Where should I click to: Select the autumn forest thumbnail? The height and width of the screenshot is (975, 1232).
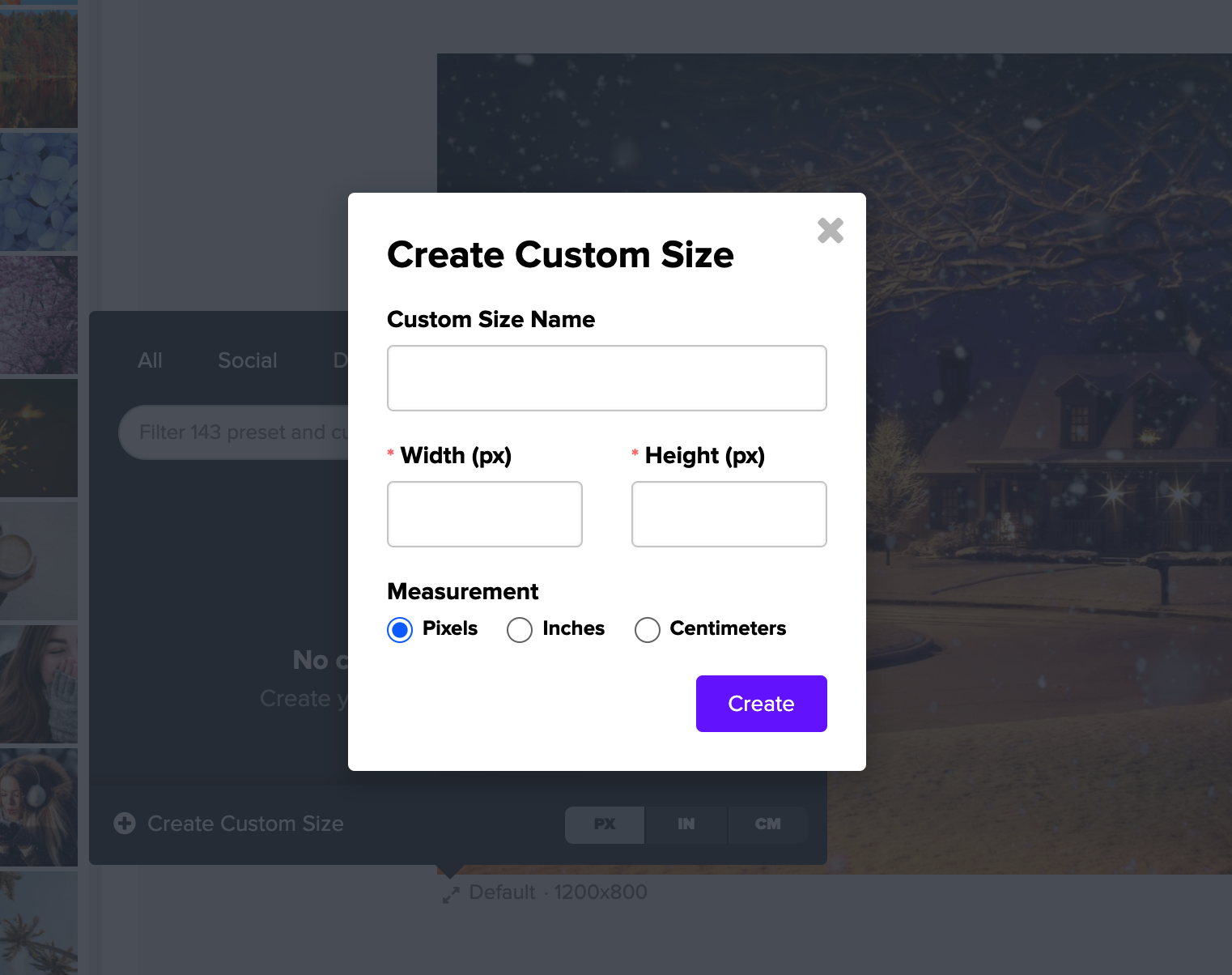click(x=39, y=68)
